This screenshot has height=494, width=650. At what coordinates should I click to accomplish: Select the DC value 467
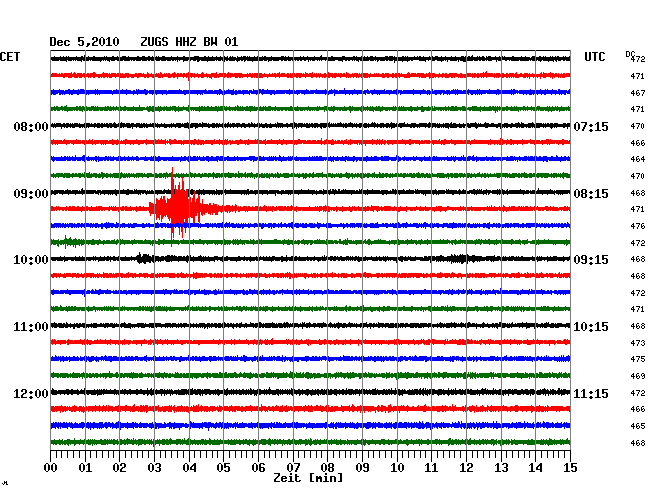(x=638, y=93)
